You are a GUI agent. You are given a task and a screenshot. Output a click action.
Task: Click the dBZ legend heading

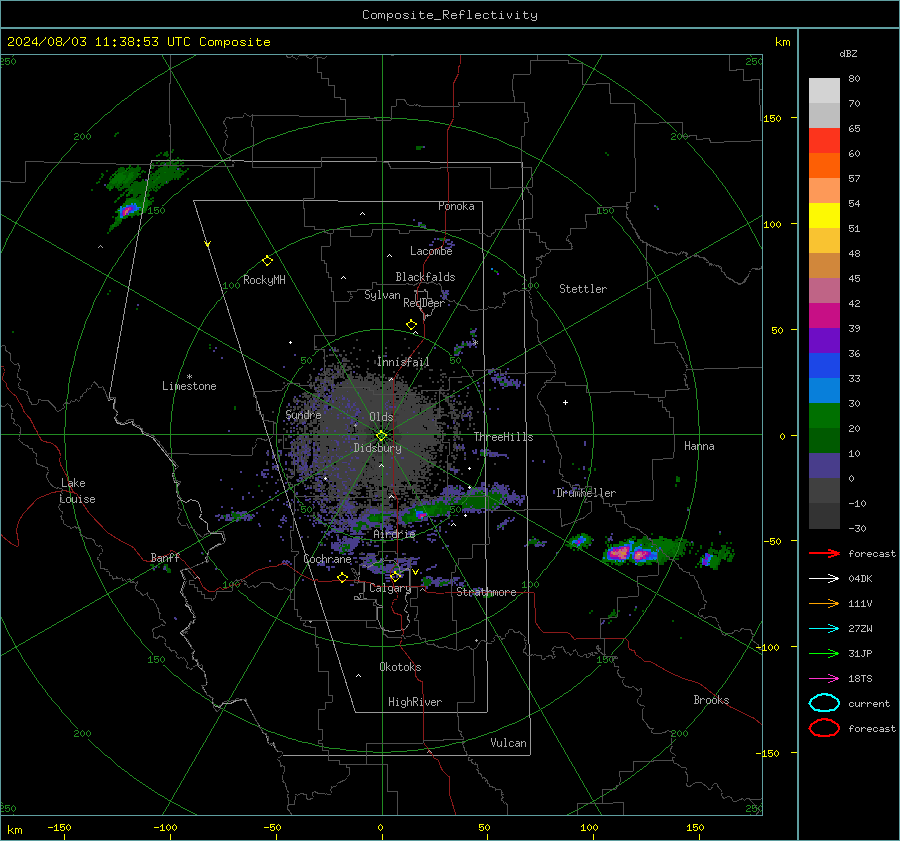848,53
